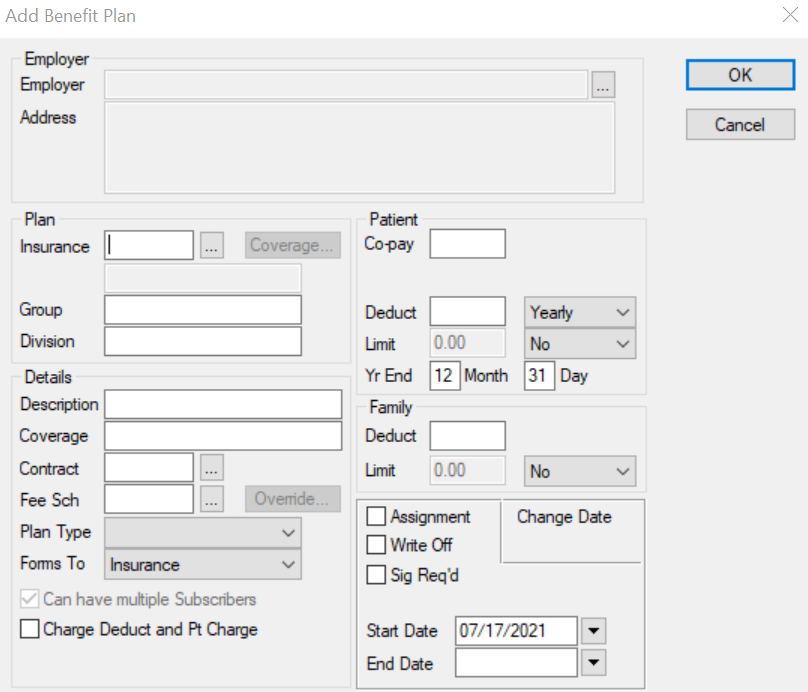This screenshot has height=692, width=808.
Task: Open the Fee Sch lookup ellipsis button
Action: coord(211,500)
